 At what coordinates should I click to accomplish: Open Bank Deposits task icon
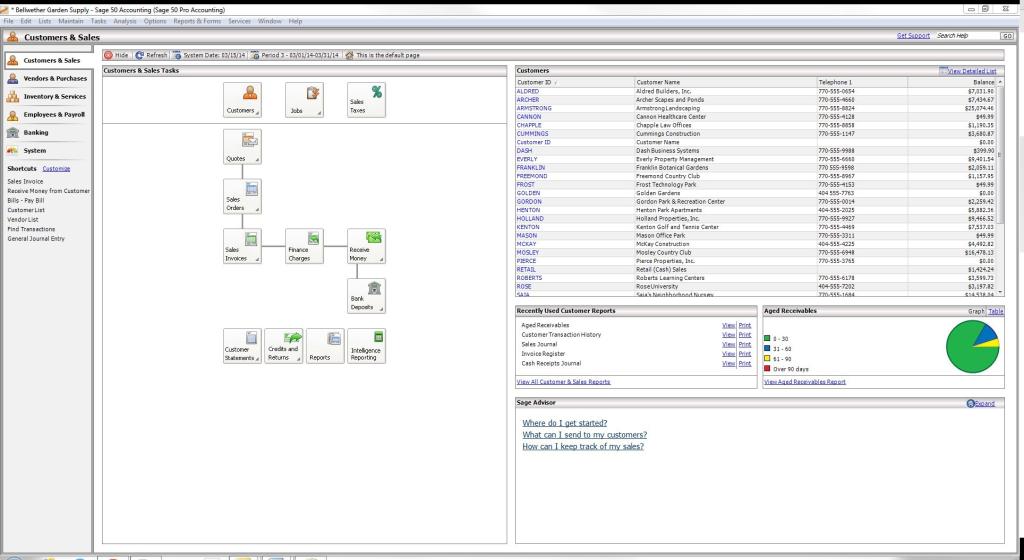tap(365, 296)
